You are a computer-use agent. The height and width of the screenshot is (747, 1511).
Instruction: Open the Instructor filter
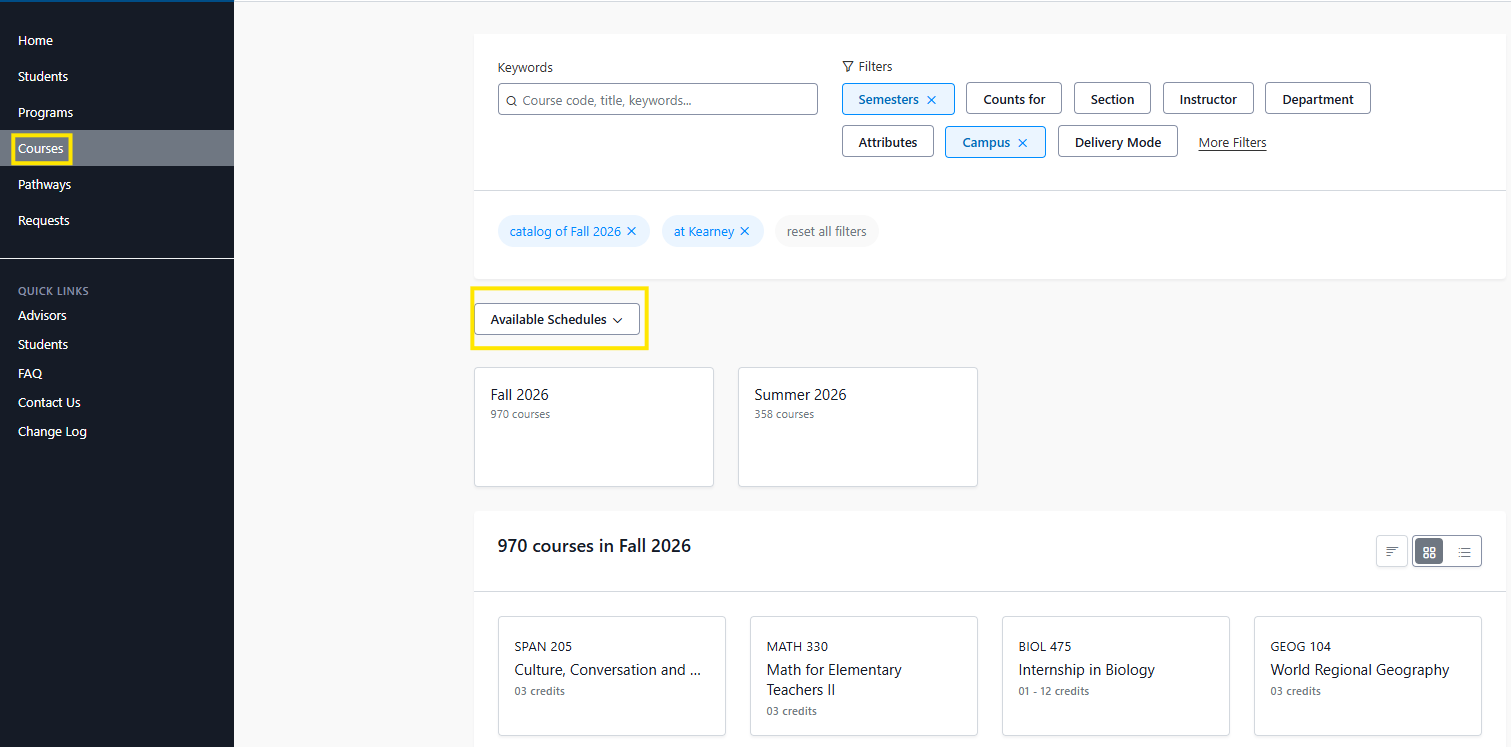pyautogui.click(x=1208, y=99)
